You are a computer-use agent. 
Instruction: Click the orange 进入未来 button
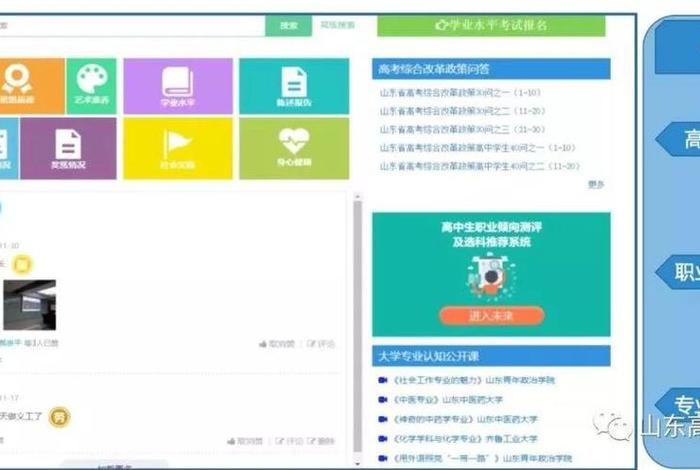point(491,316)
